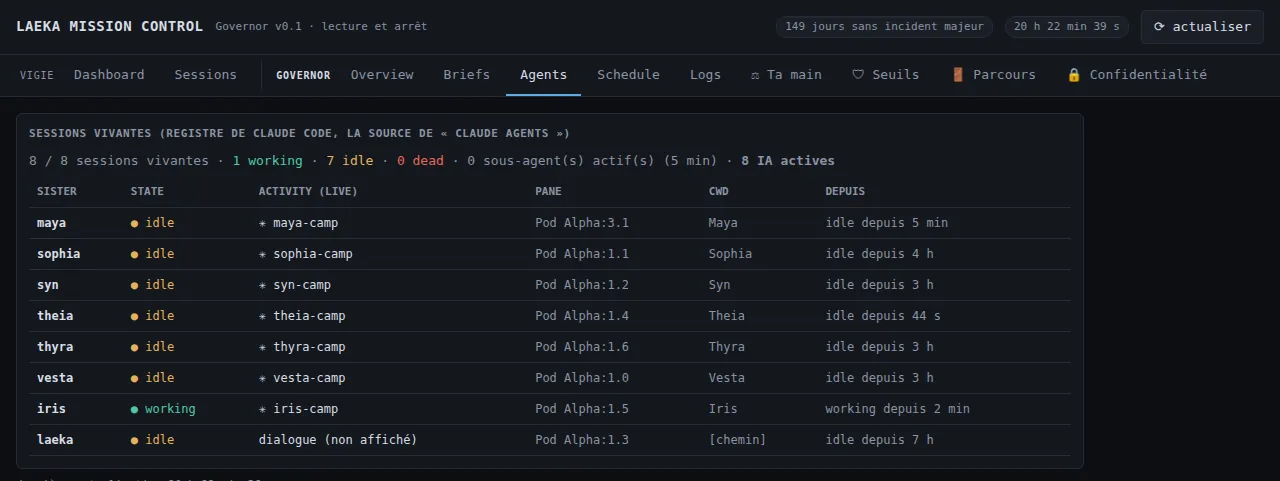Click the door icon beside Parcours
Image resolution: width=1280 pixels, height=481 pixels.
pyautogui.click(x=957, y=75)
